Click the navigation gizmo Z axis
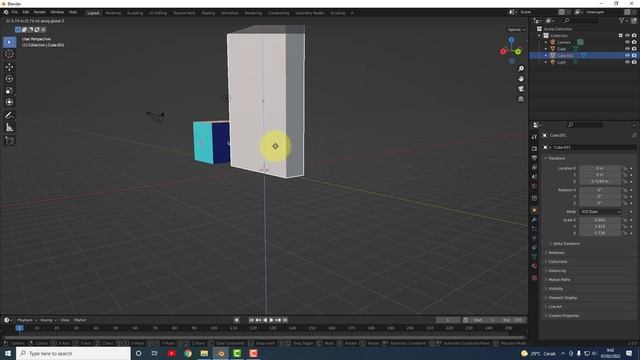Screen dimensions: 640x360 coord(511,40)
